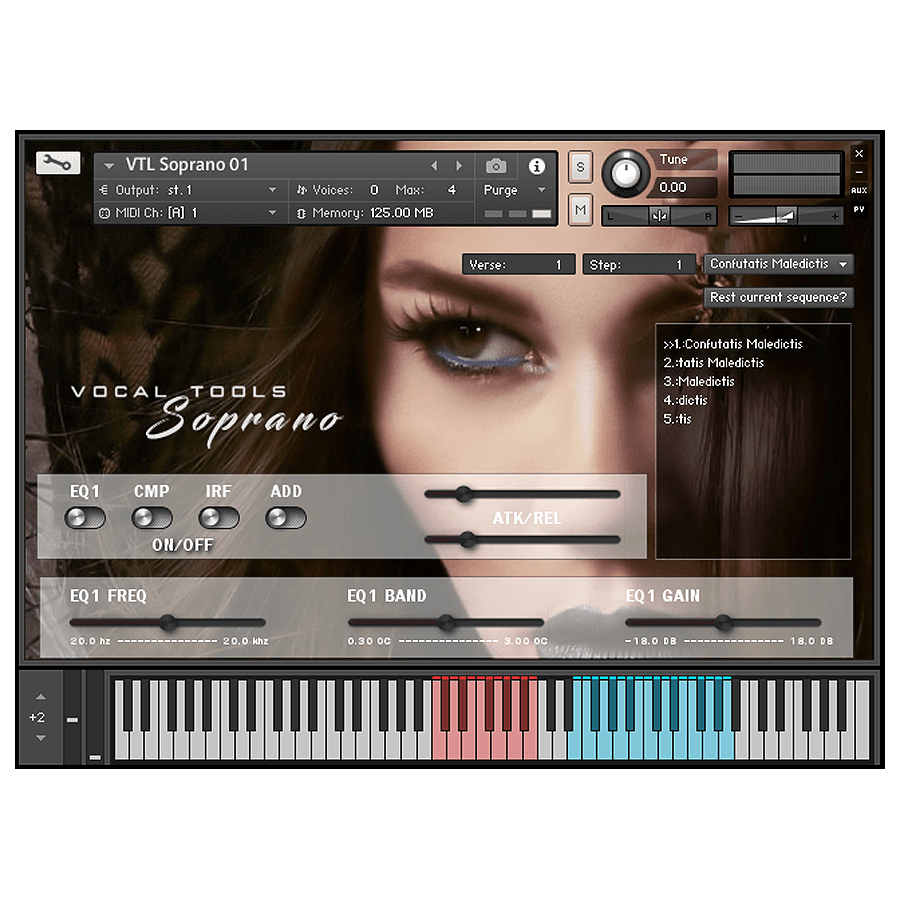The image size is (900, 900).
Task: Click the pan L-R slider
Action: (x=658, y=216)
